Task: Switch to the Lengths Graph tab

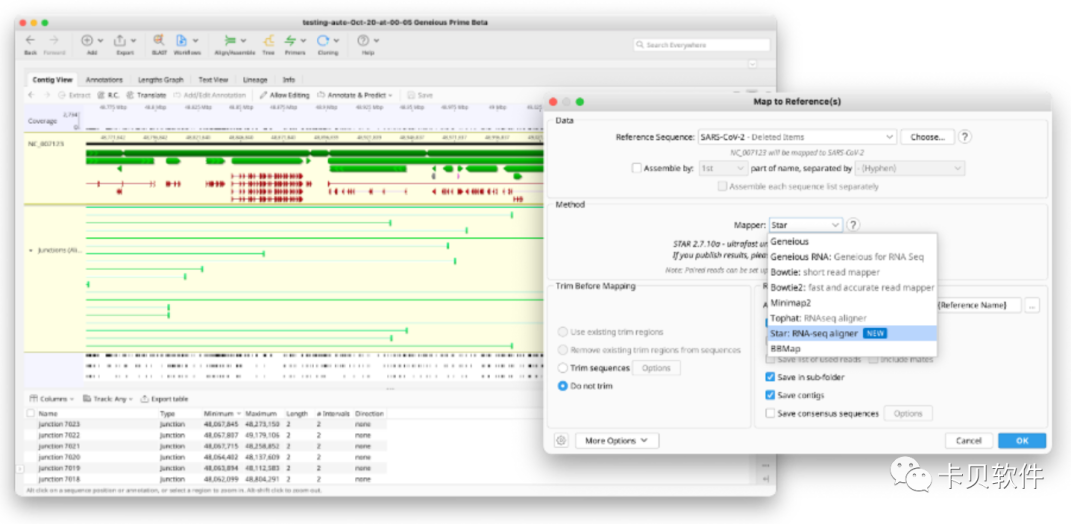Action: (x=160, y=80)
